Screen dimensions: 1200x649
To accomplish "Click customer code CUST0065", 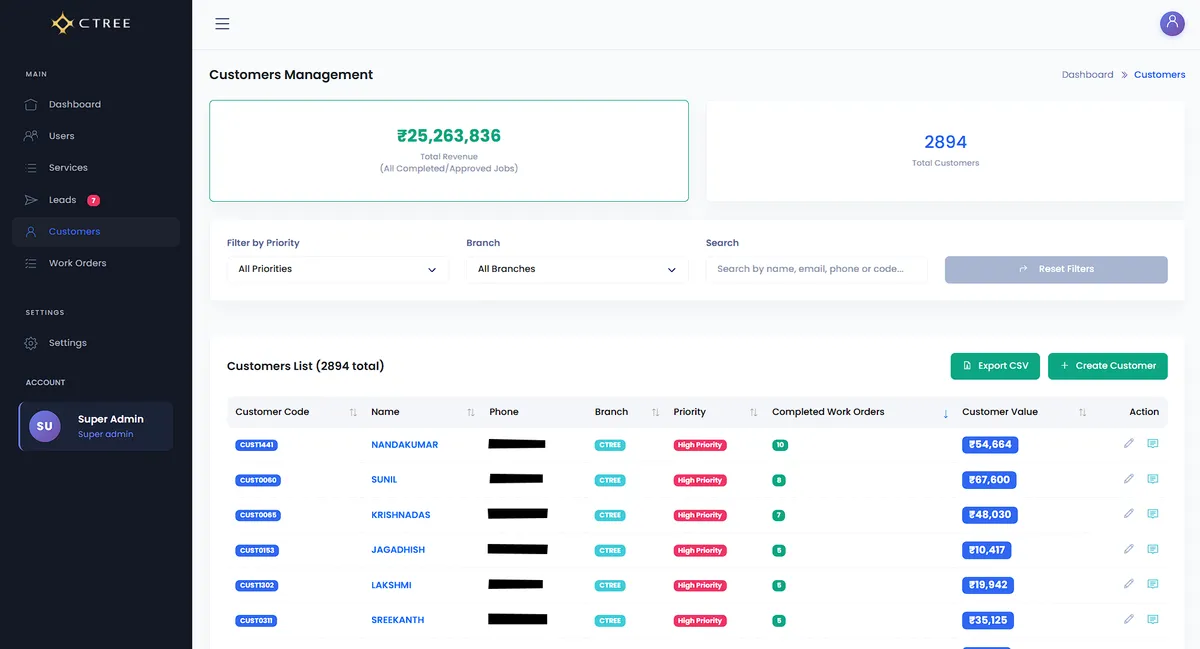I will [x=258, y=515].
